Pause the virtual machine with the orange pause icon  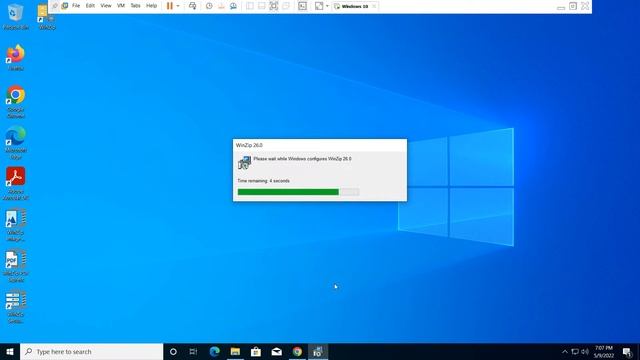[170, 6]
